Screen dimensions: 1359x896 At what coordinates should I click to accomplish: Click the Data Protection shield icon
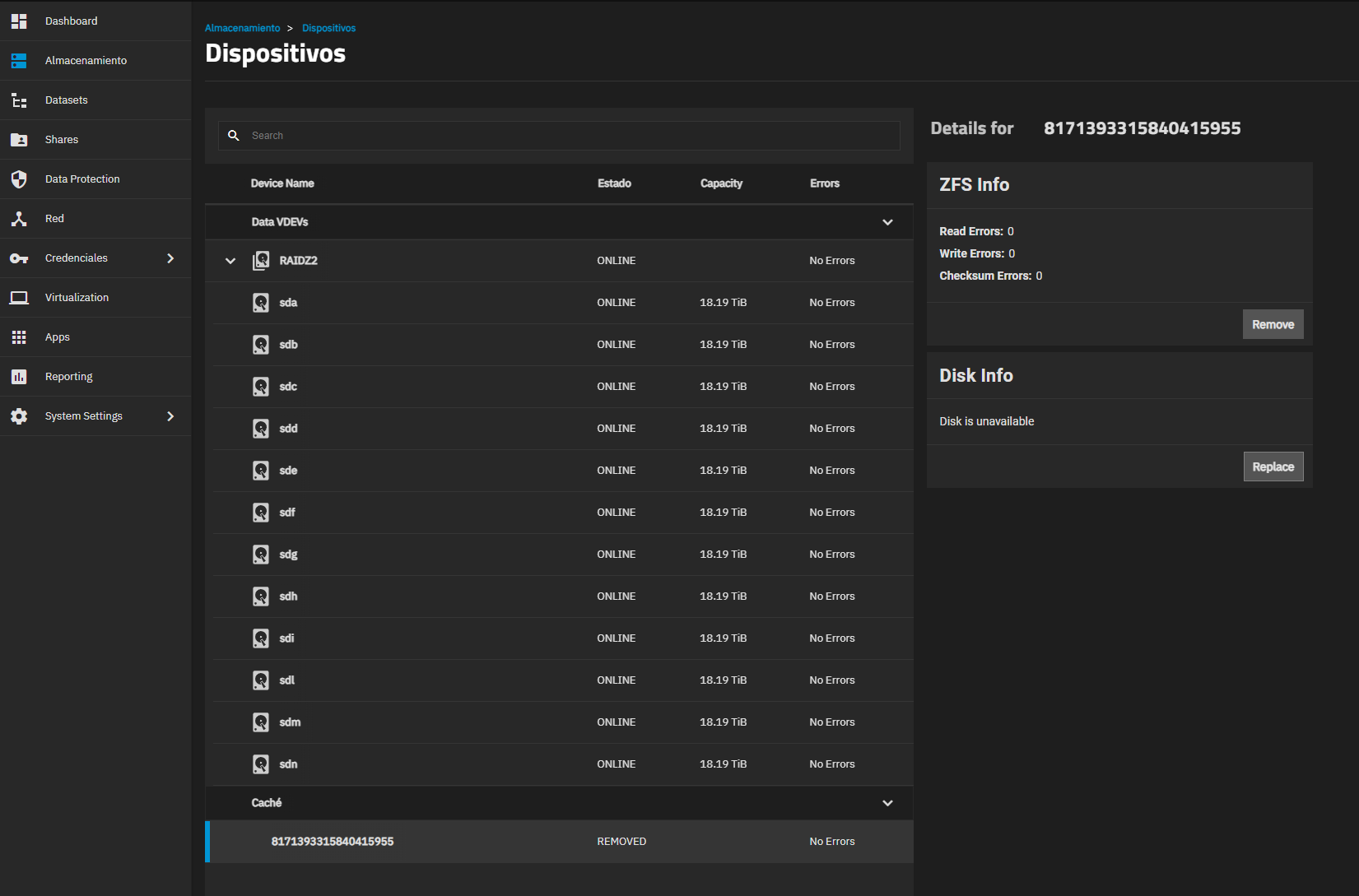coord(19,179)
